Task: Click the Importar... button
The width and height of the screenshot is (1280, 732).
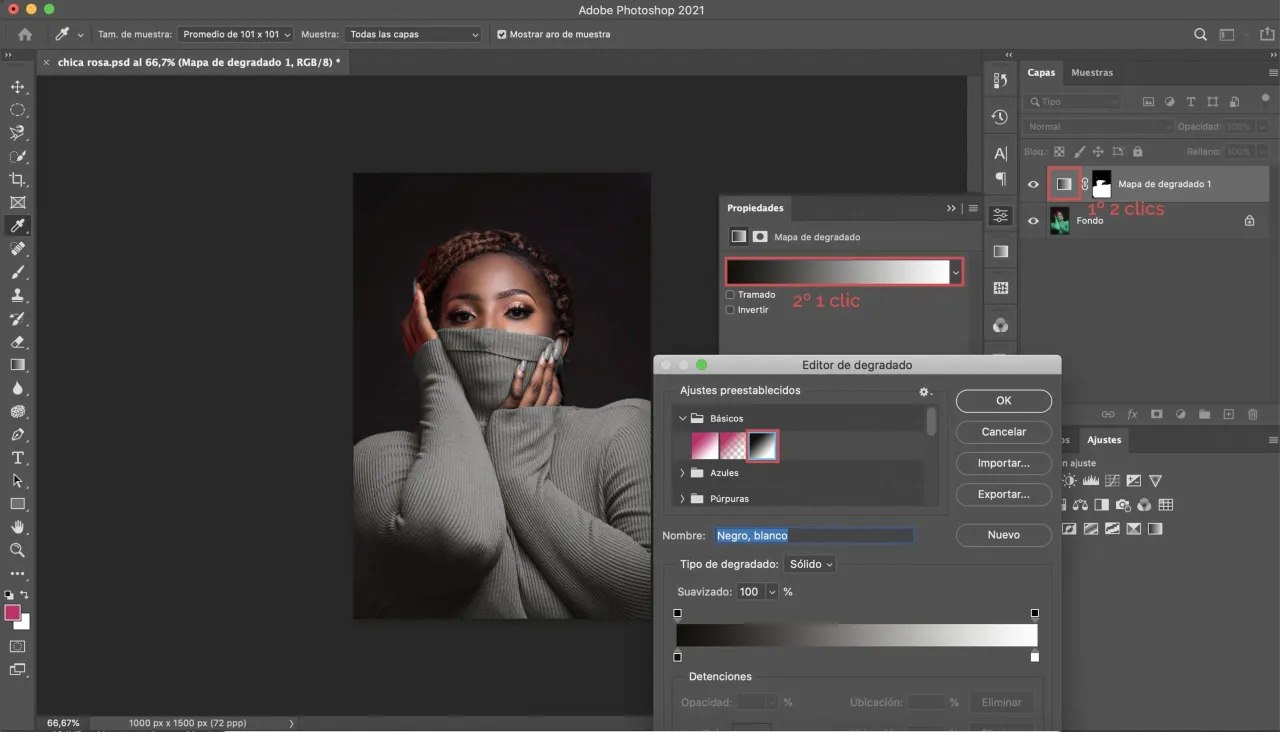Action: click(x=1003, y=463)
